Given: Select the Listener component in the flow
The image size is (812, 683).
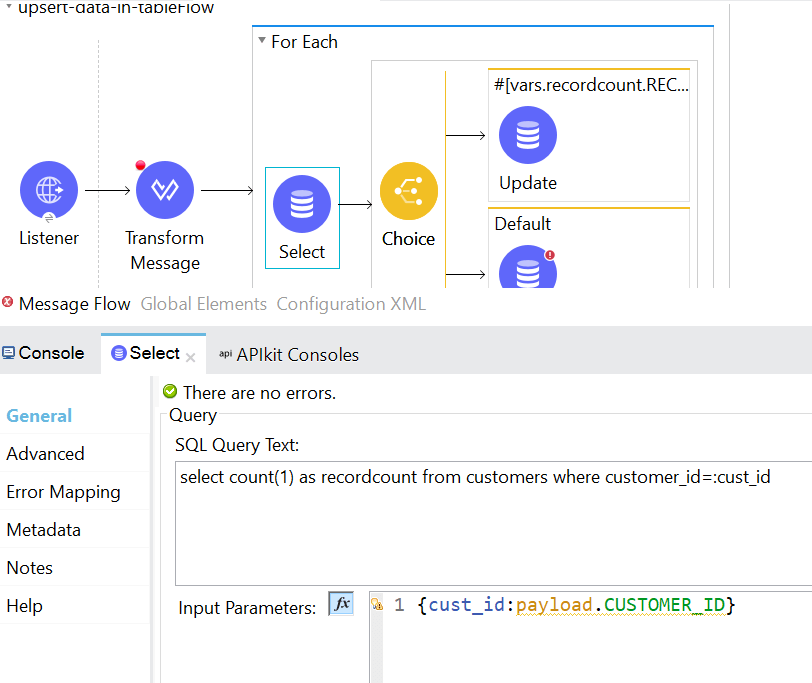Looking at the screenshot, I should click(x=49, y=190).
